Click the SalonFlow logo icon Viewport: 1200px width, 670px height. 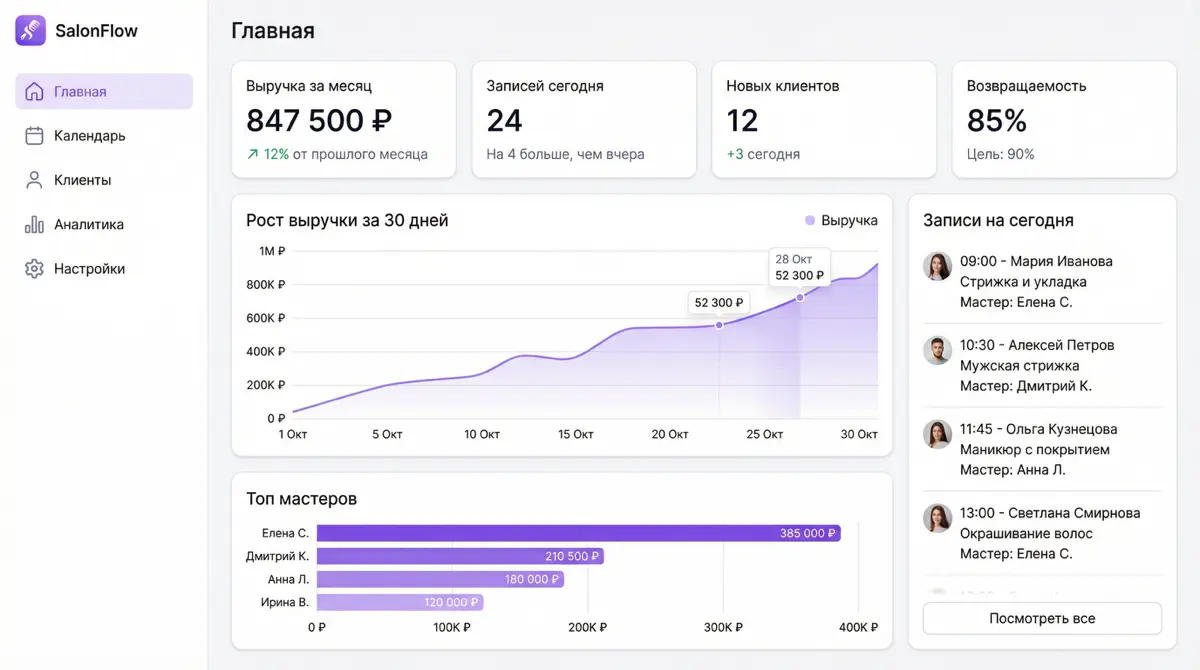(31, 30)
